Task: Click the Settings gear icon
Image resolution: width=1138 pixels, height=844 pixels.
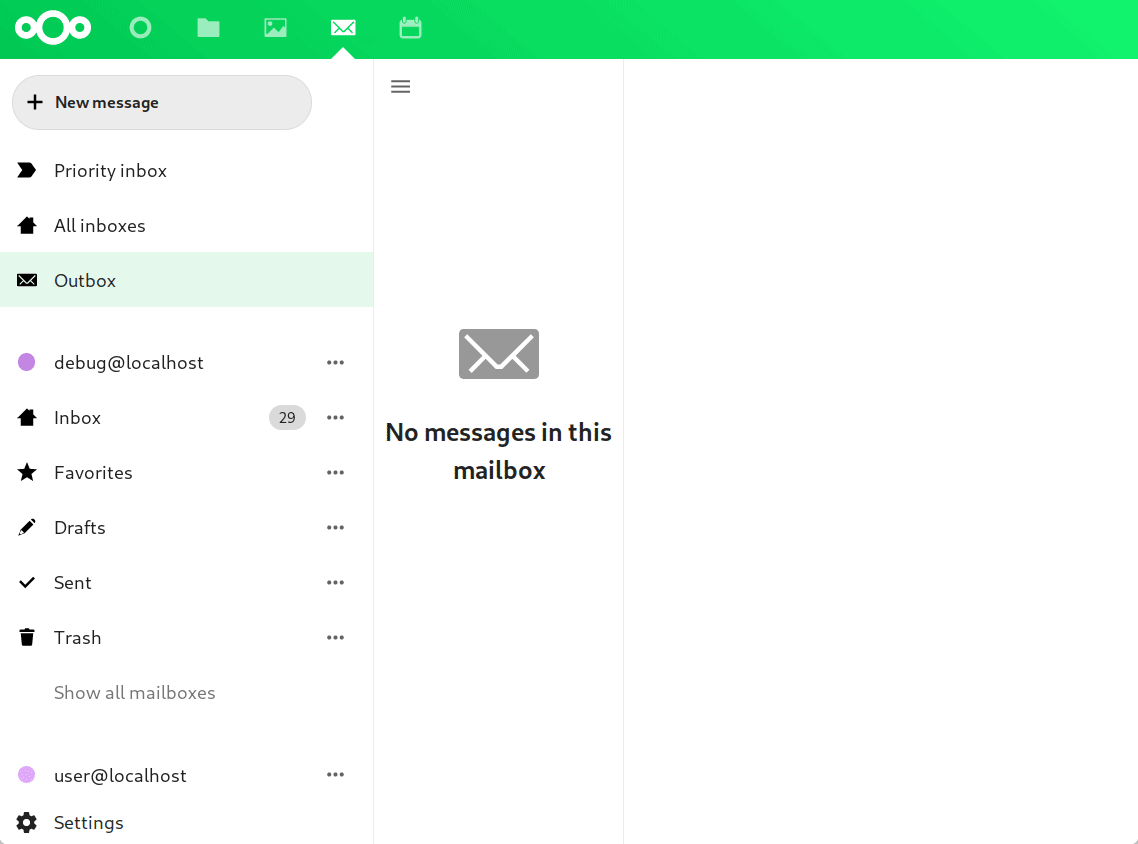Action: pyautogui.click(x=27, y=822)
